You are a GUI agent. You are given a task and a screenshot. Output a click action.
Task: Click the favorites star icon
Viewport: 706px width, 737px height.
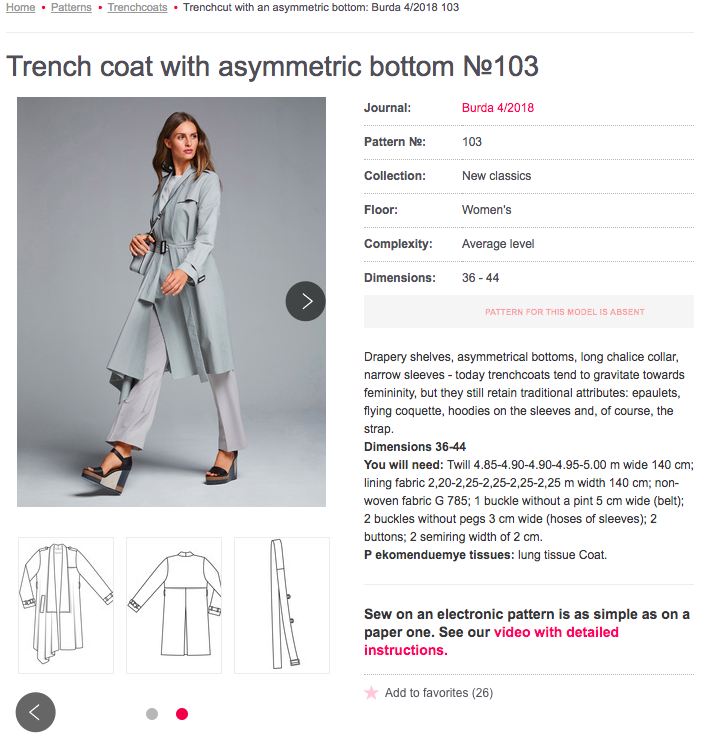tap(371, 693)
